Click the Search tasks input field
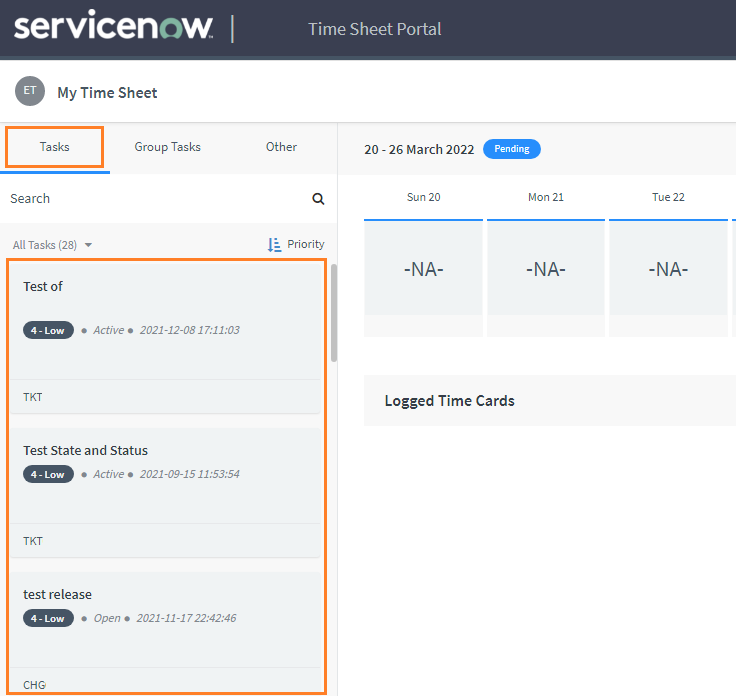Screen dimensions: 736x696 pos(150,199)
